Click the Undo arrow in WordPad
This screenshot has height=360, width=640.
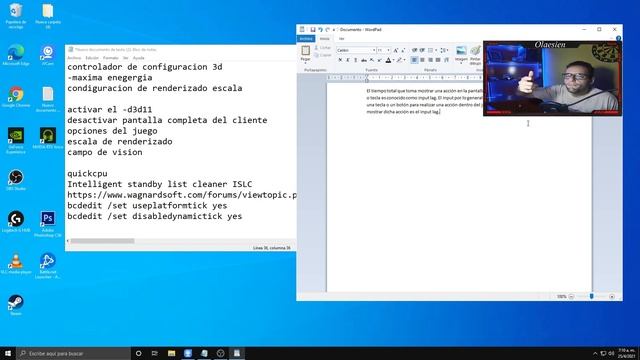[320, 30]
